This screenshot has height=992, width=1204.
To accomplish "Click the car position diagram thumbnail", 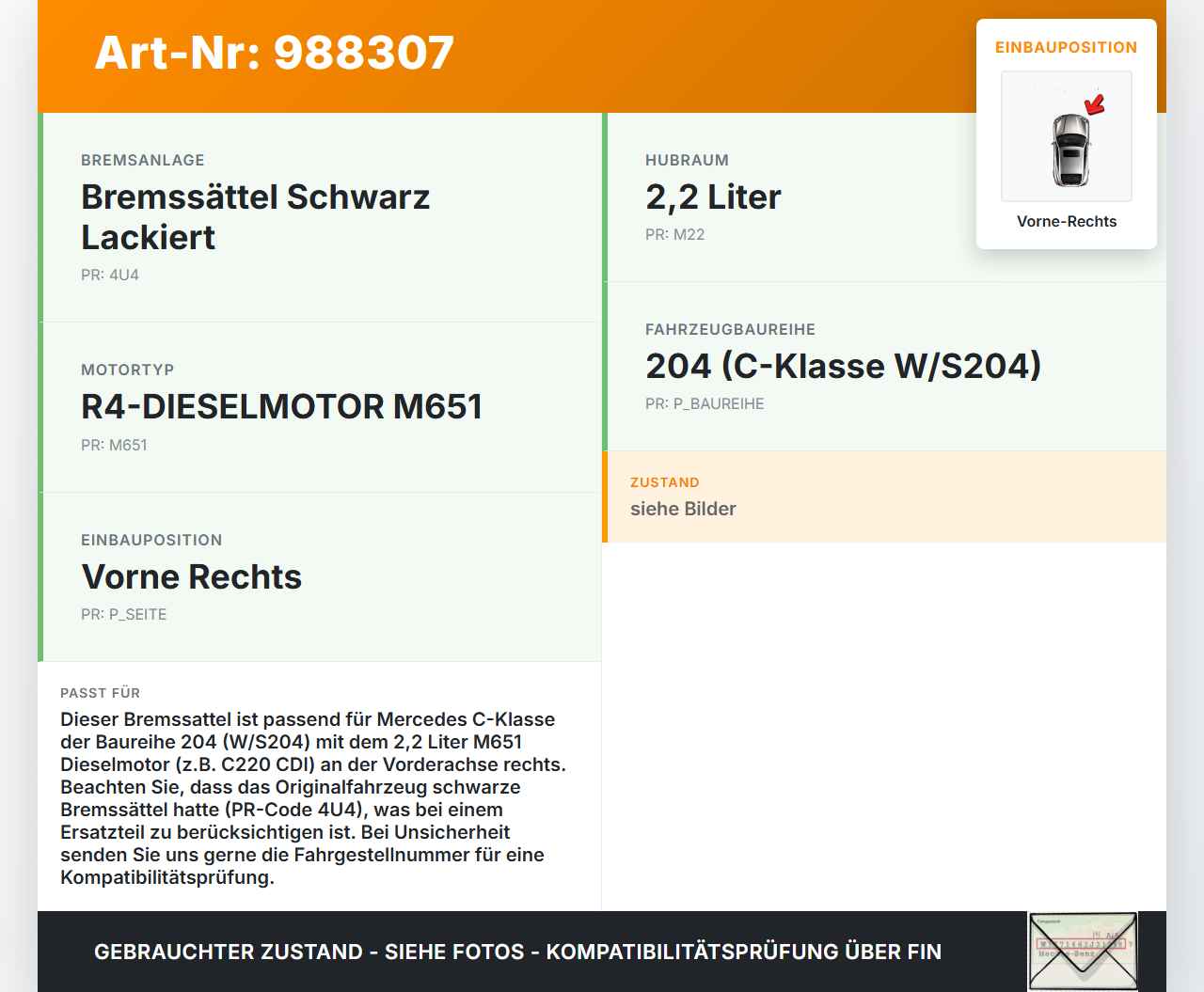I will pos(1067,136).
